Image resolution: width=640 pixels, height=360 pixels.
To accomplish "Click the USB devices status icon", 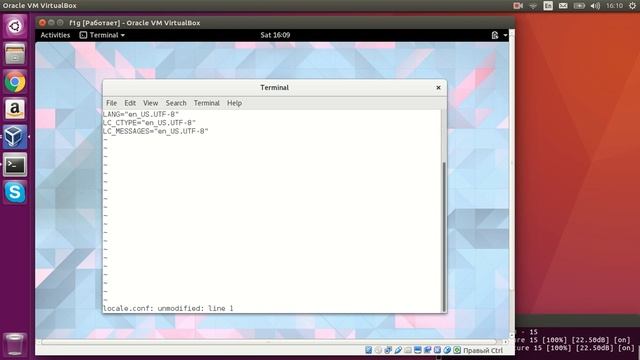I will (398, 350).
